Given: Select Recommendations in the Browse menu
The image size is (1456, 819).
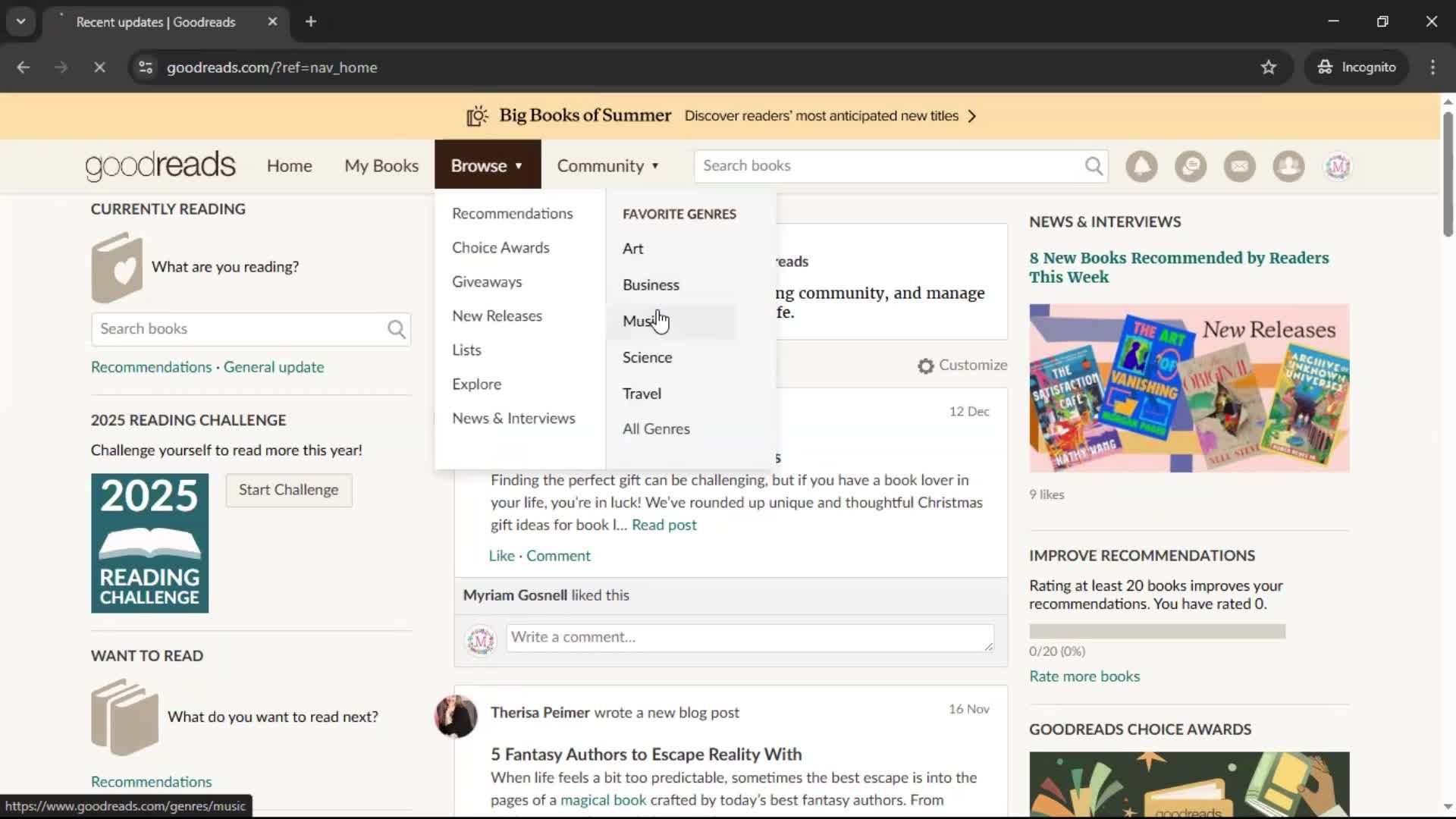Looking at the screenshot, I should [513, 214].
